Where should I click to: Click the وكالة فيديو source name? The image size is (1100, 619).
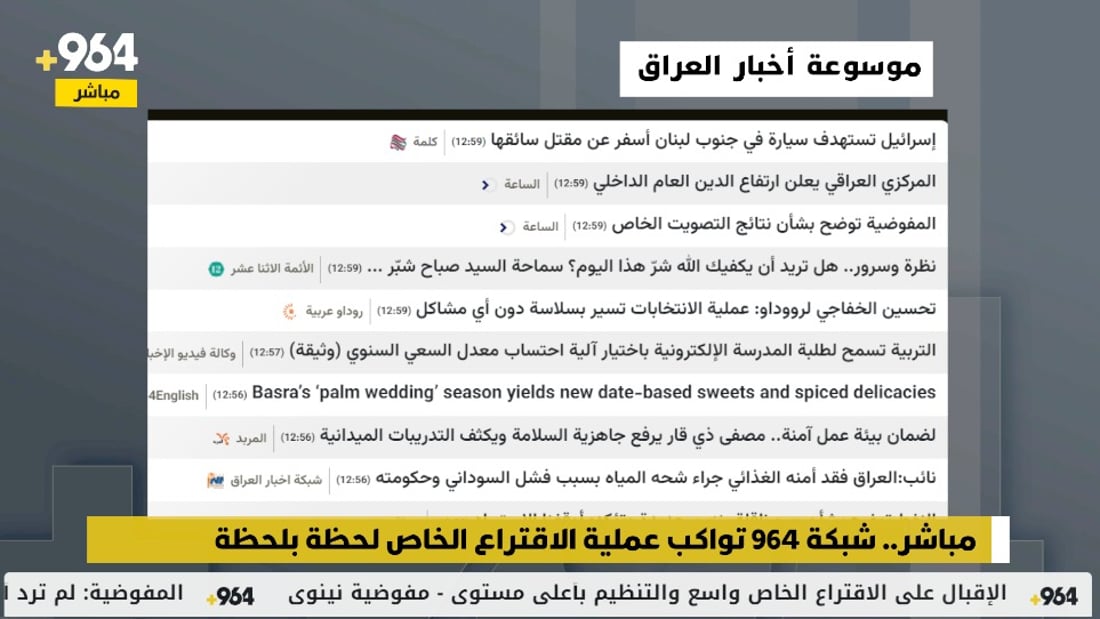coord(192,353)
